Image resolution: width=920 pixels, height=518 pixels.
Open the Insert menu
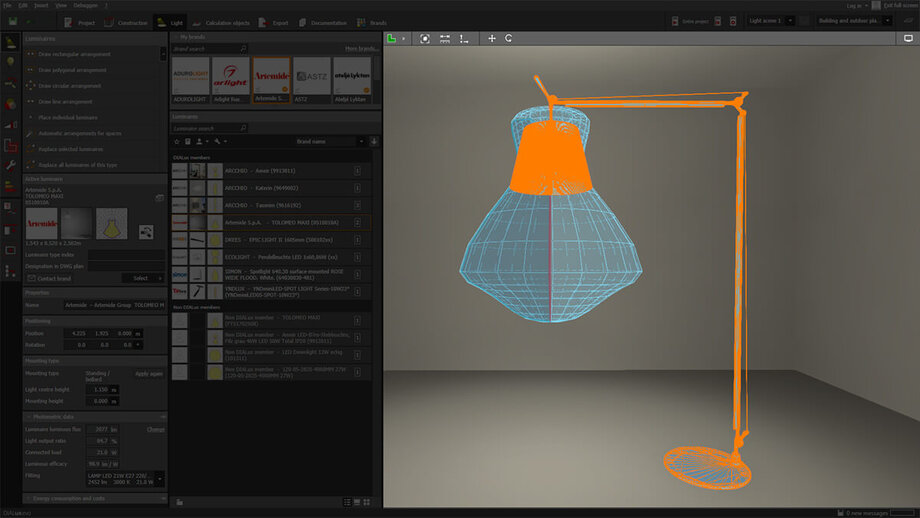click(x=41, y=5)
